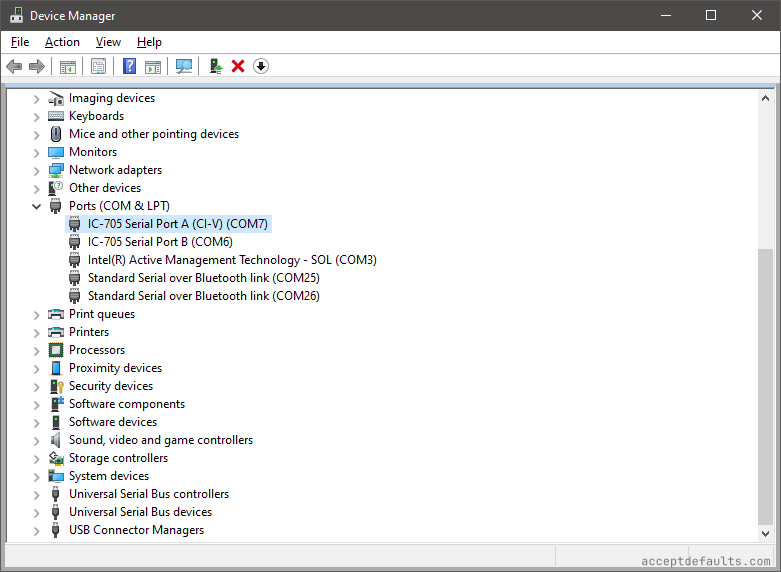
Task: Click Scan for hardware changes icon
Action: (184, 66)
